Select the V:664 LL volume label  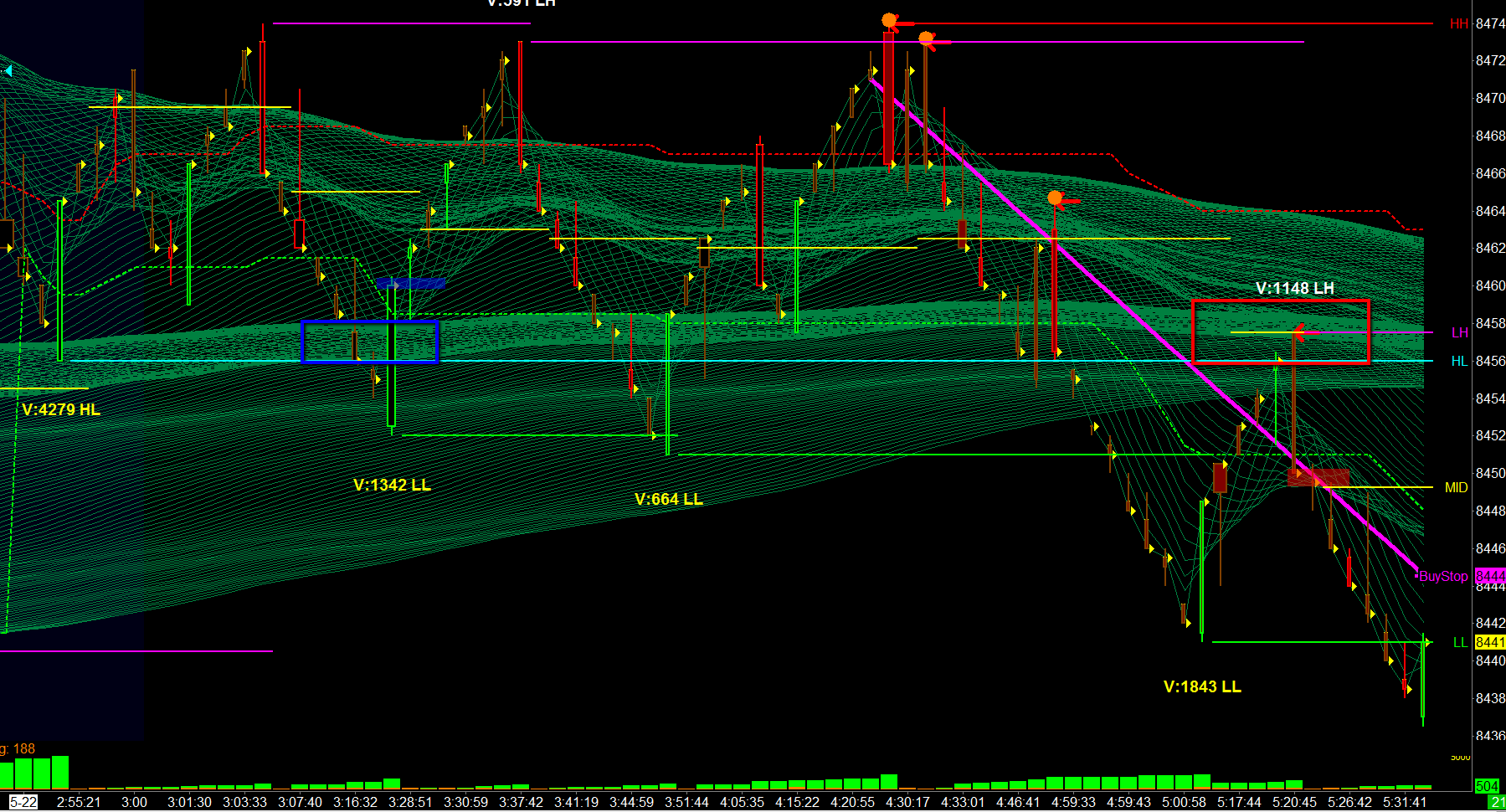point(669,499)
